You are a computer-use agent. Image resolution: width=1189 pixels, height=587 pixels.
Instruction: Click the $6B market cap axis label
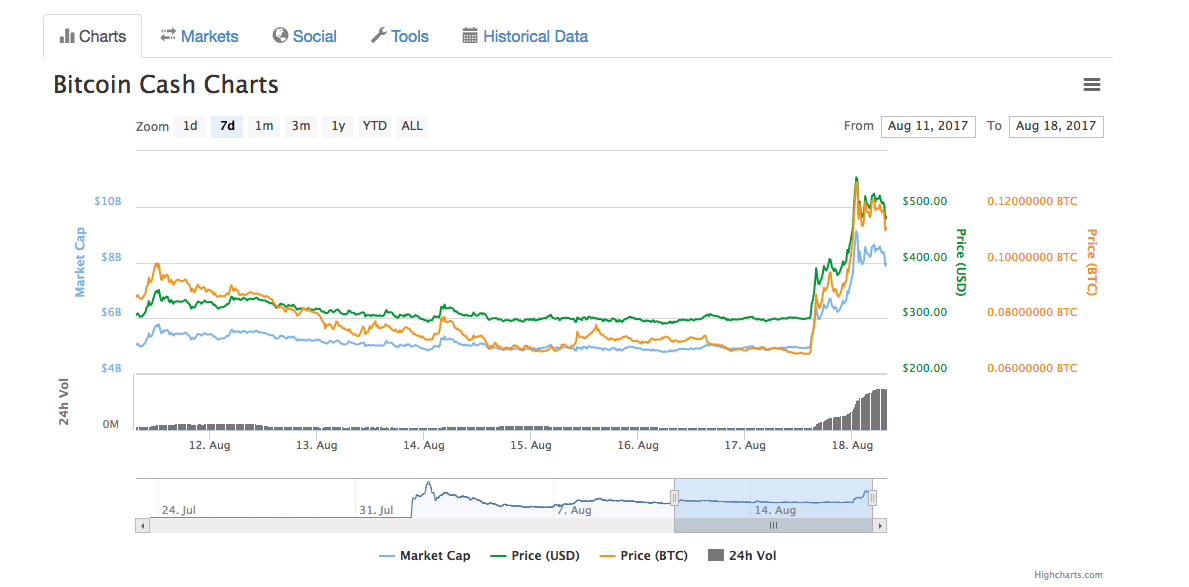coord(109,312)
